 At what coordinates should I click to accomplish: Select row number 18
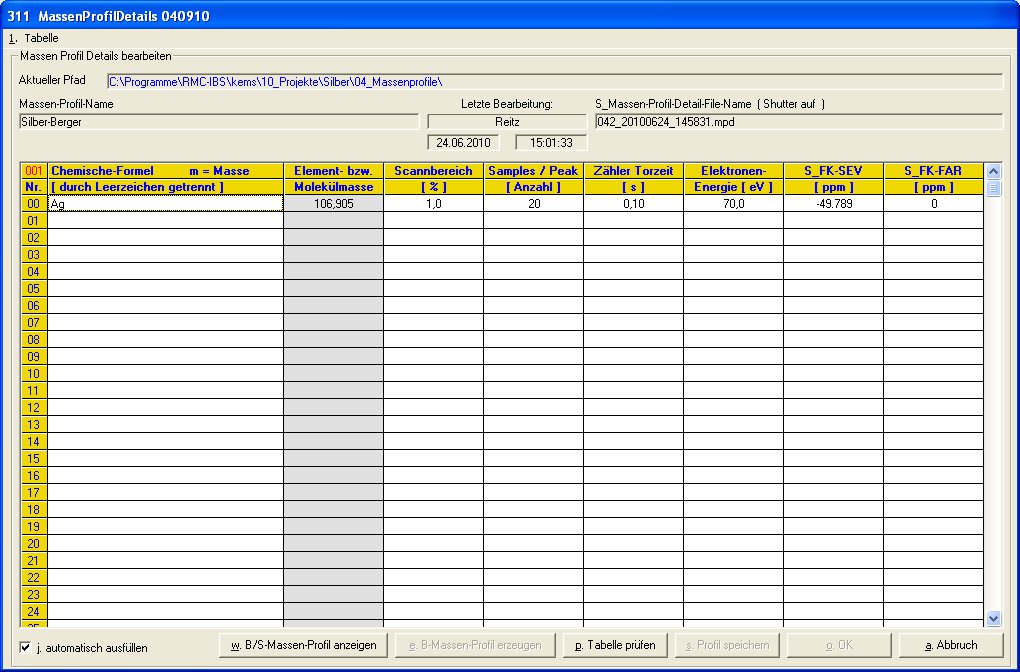34,509
